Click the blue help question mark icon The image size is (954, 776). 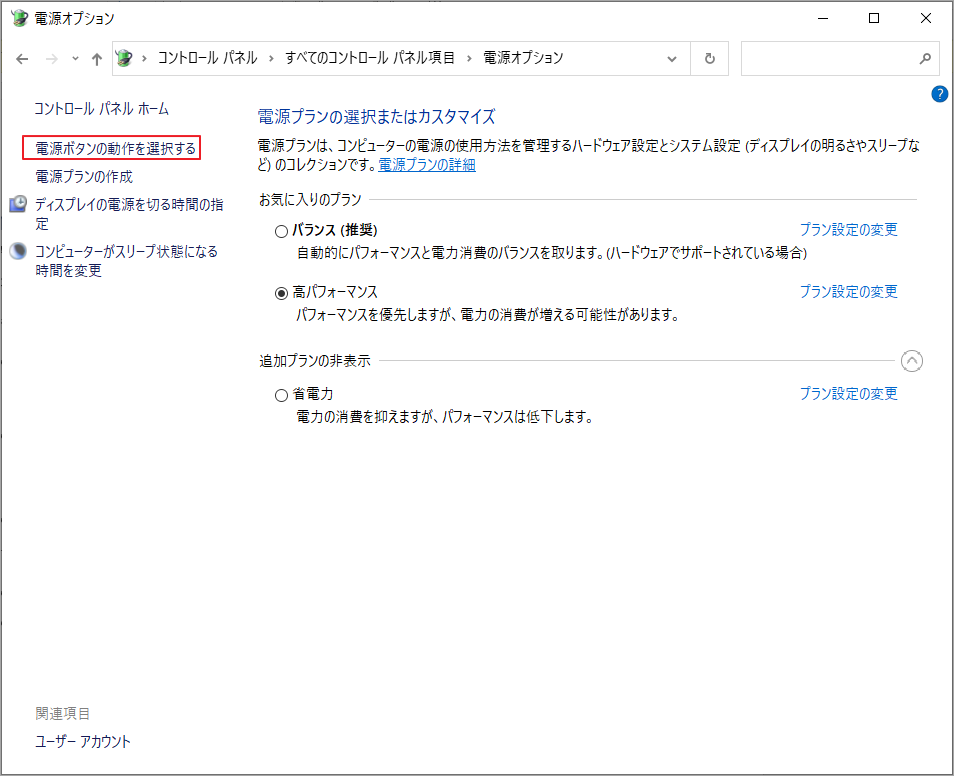coord(939,94)
